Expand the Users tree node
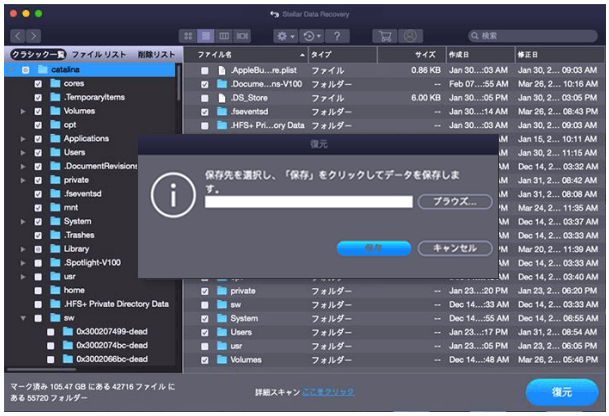 point(23,153)
